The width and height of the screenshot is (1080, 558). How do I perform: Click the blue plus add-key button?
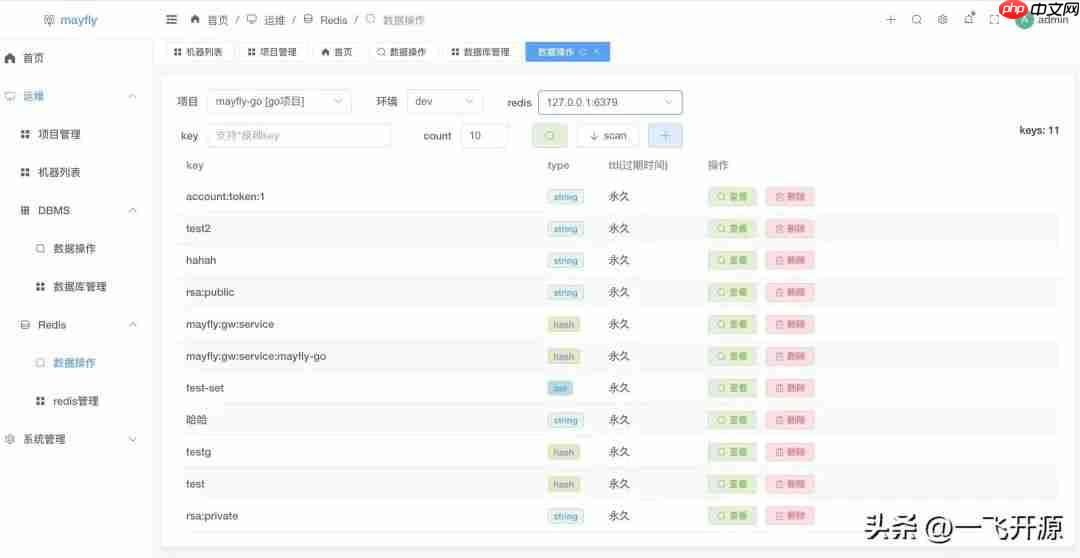click(x=665, y=136)
